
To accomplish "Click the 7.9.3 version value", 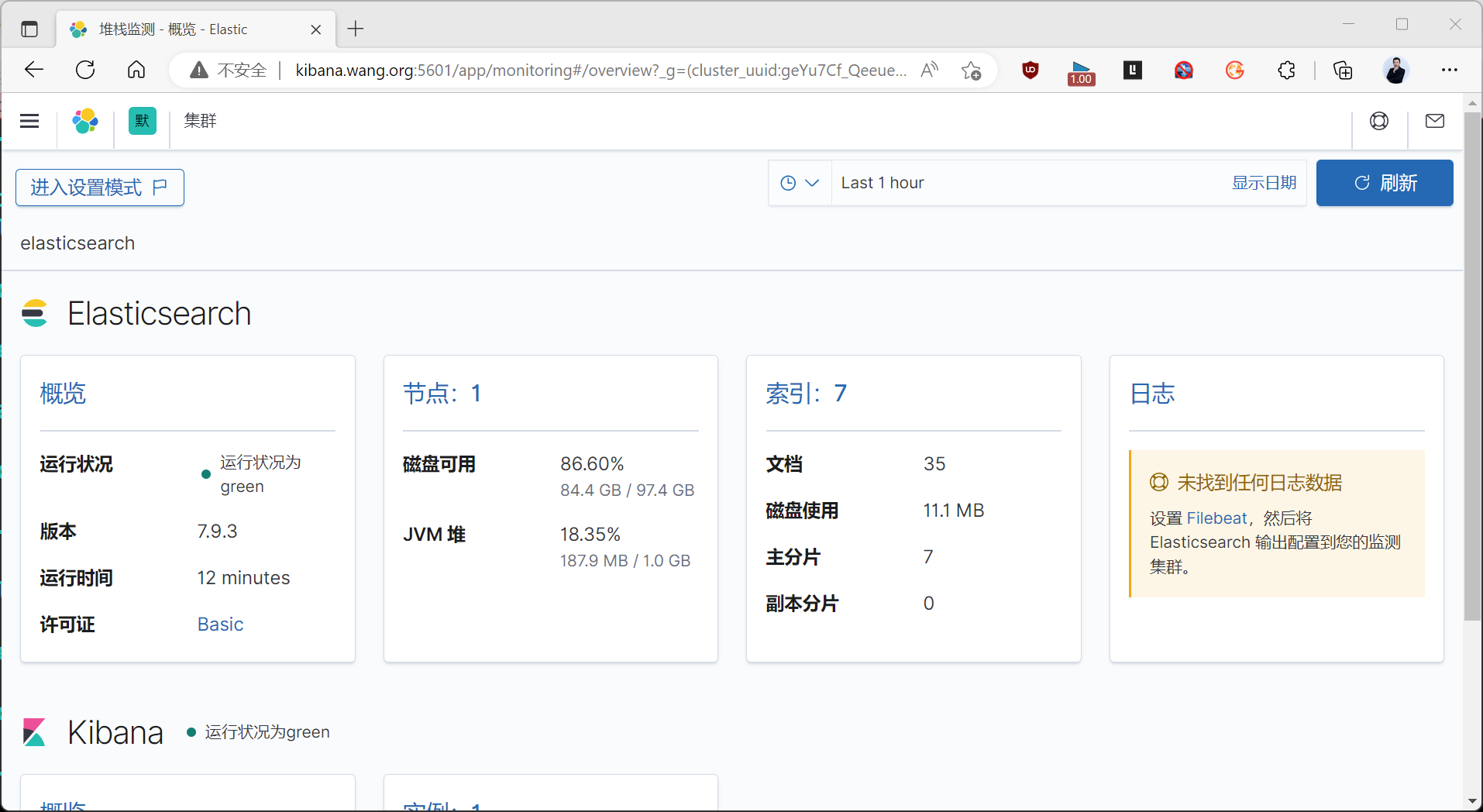I will coord(217,532).
